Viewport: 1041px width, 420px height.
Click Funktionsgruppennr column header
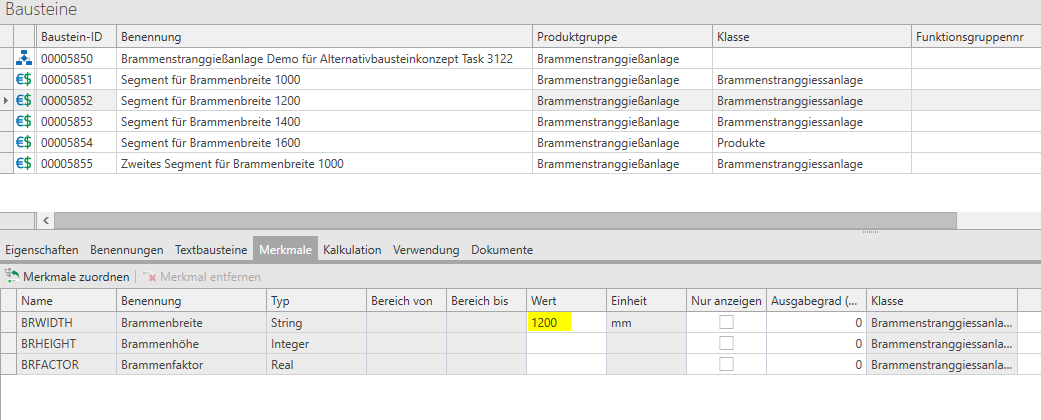[975, 36]
